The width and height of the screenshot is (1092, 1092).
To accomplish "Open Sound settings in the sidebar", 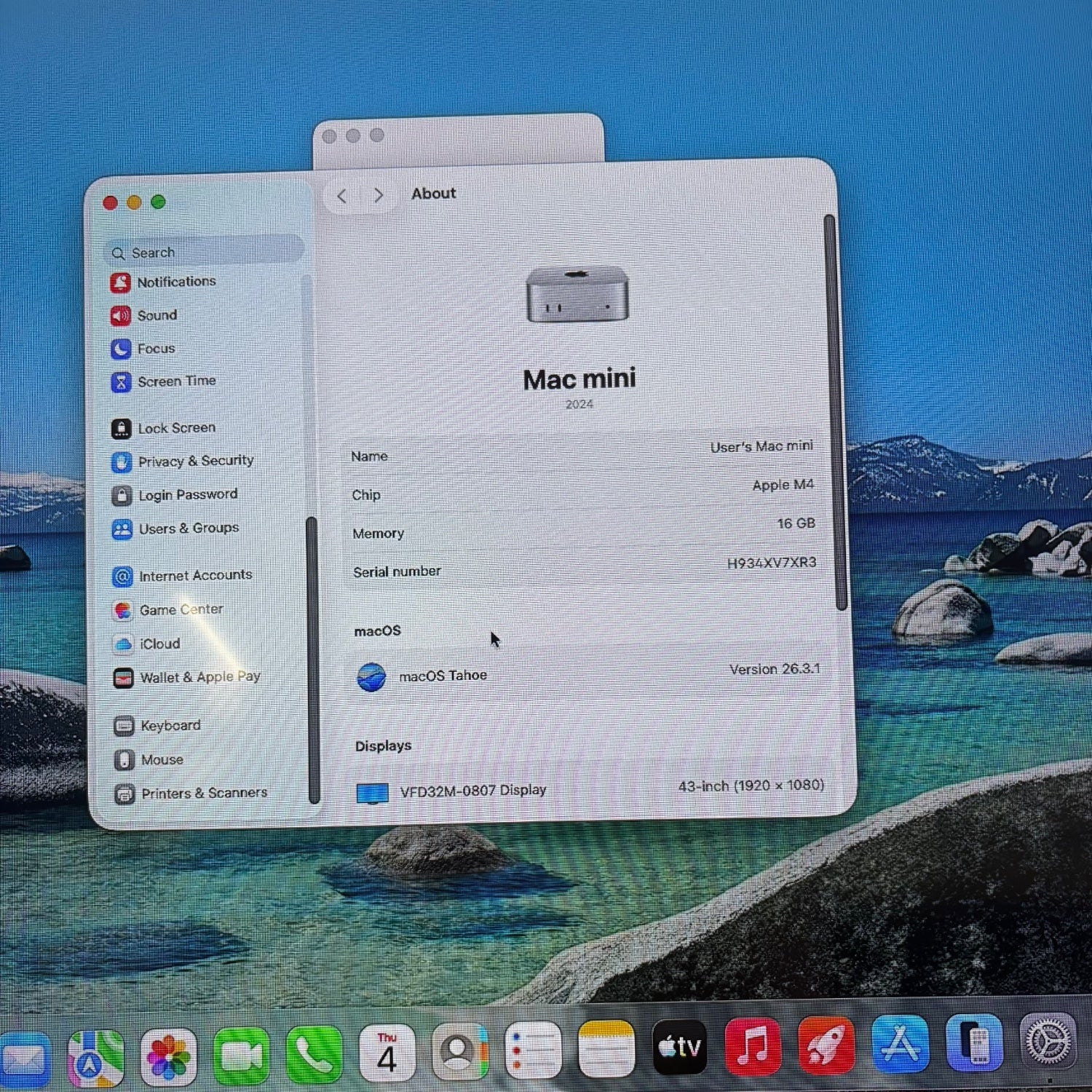I will (x=143, y=315).
